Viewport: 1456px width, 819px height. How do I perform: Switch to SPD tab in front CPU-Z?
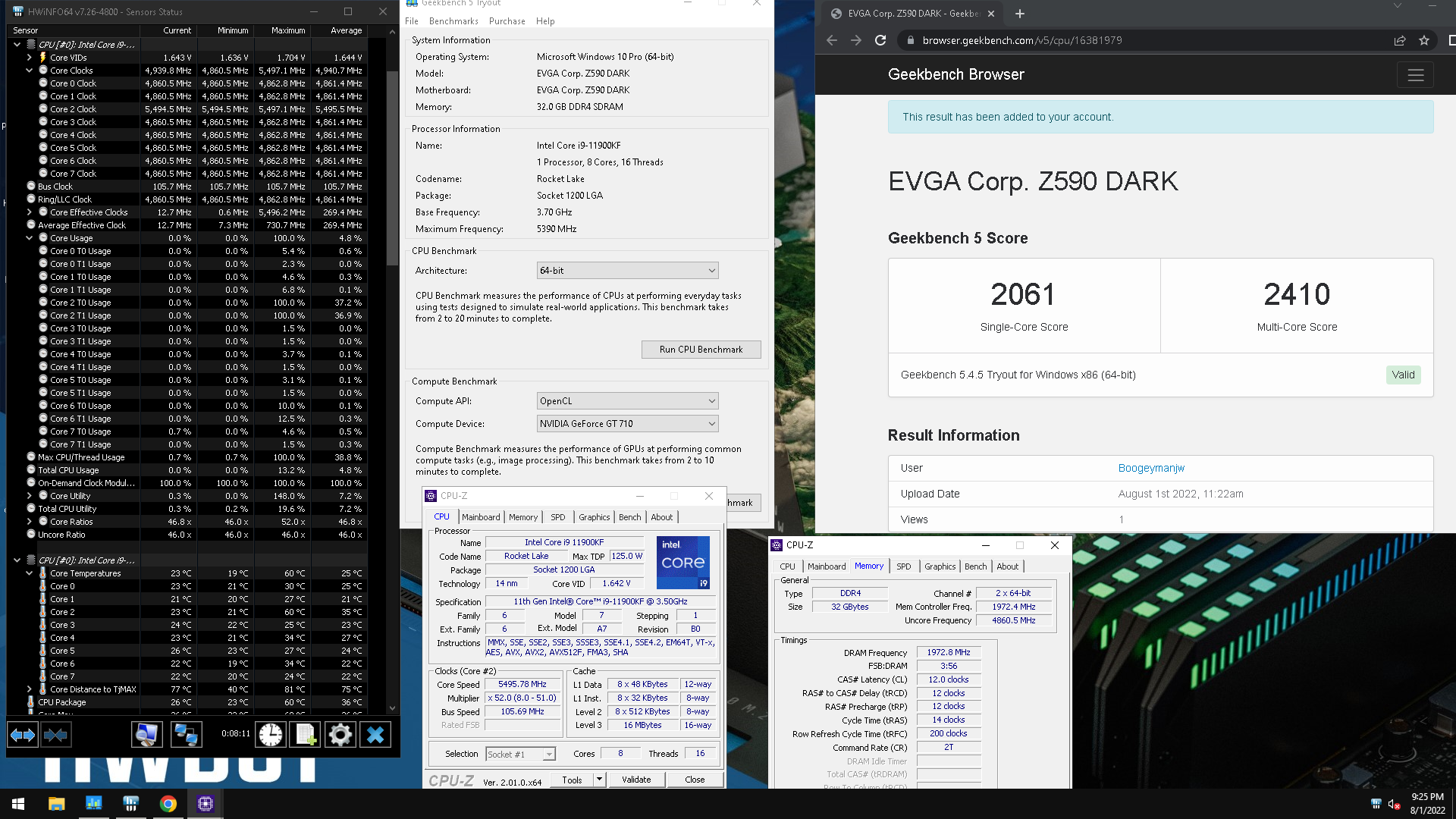coord(558,517)
